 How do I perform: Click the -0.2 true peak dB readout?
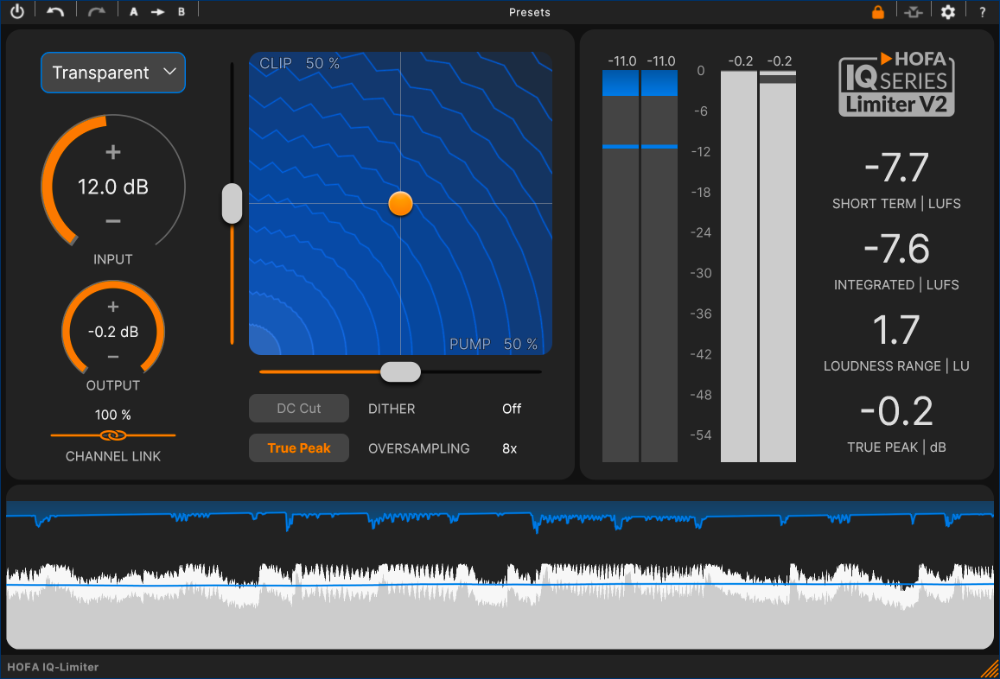(x=896, y=411)
